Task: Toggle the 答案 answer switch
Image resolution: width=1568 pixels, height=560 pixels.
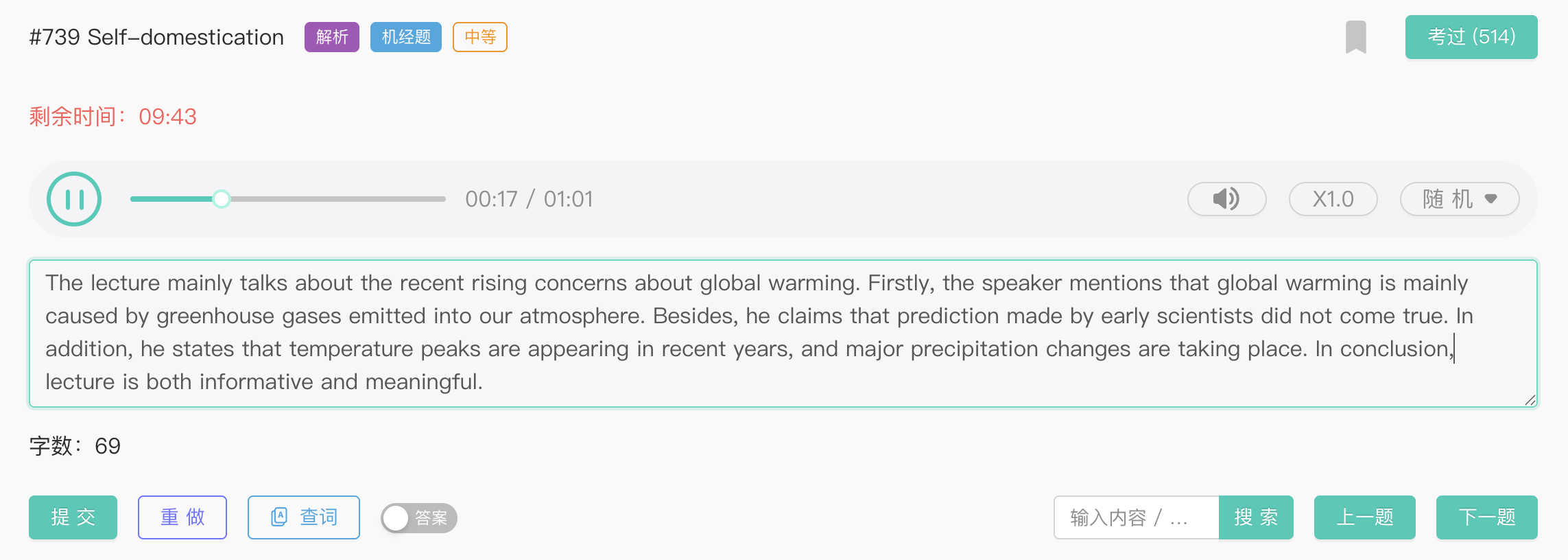Action: (x=418, y=517)
